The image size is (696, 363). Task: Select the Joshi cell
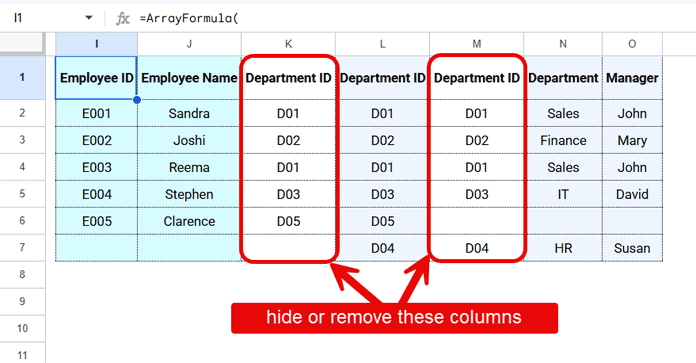[x=190, y=140]
